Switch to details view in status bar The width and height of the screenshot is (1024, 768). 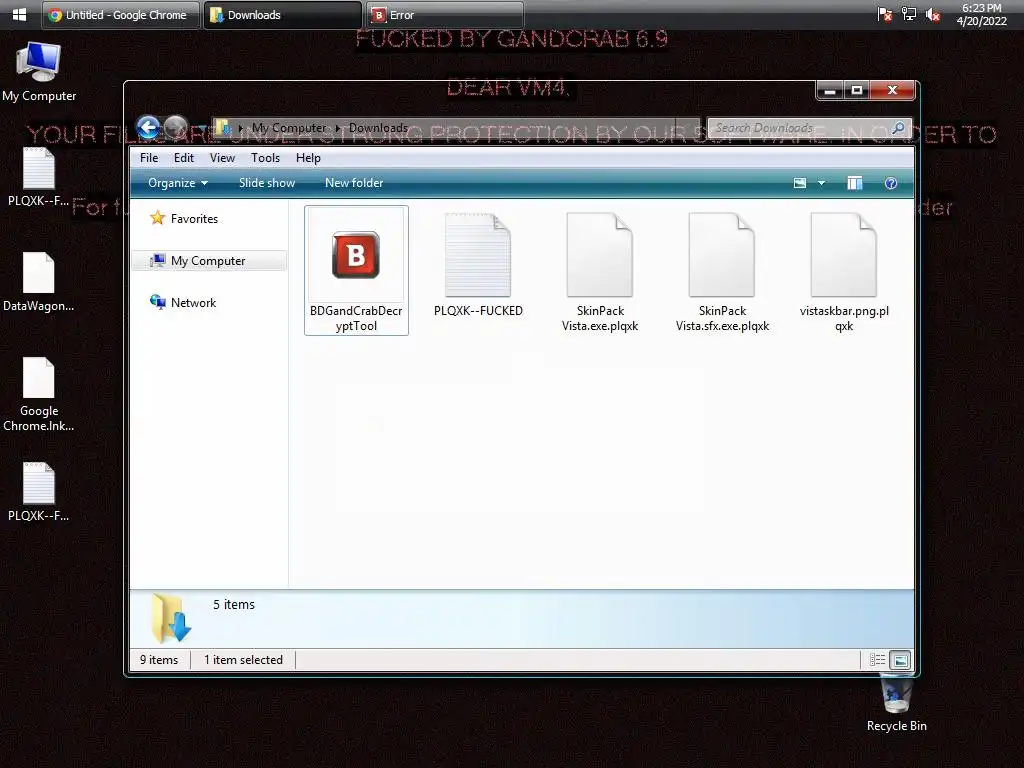[877, 660]
